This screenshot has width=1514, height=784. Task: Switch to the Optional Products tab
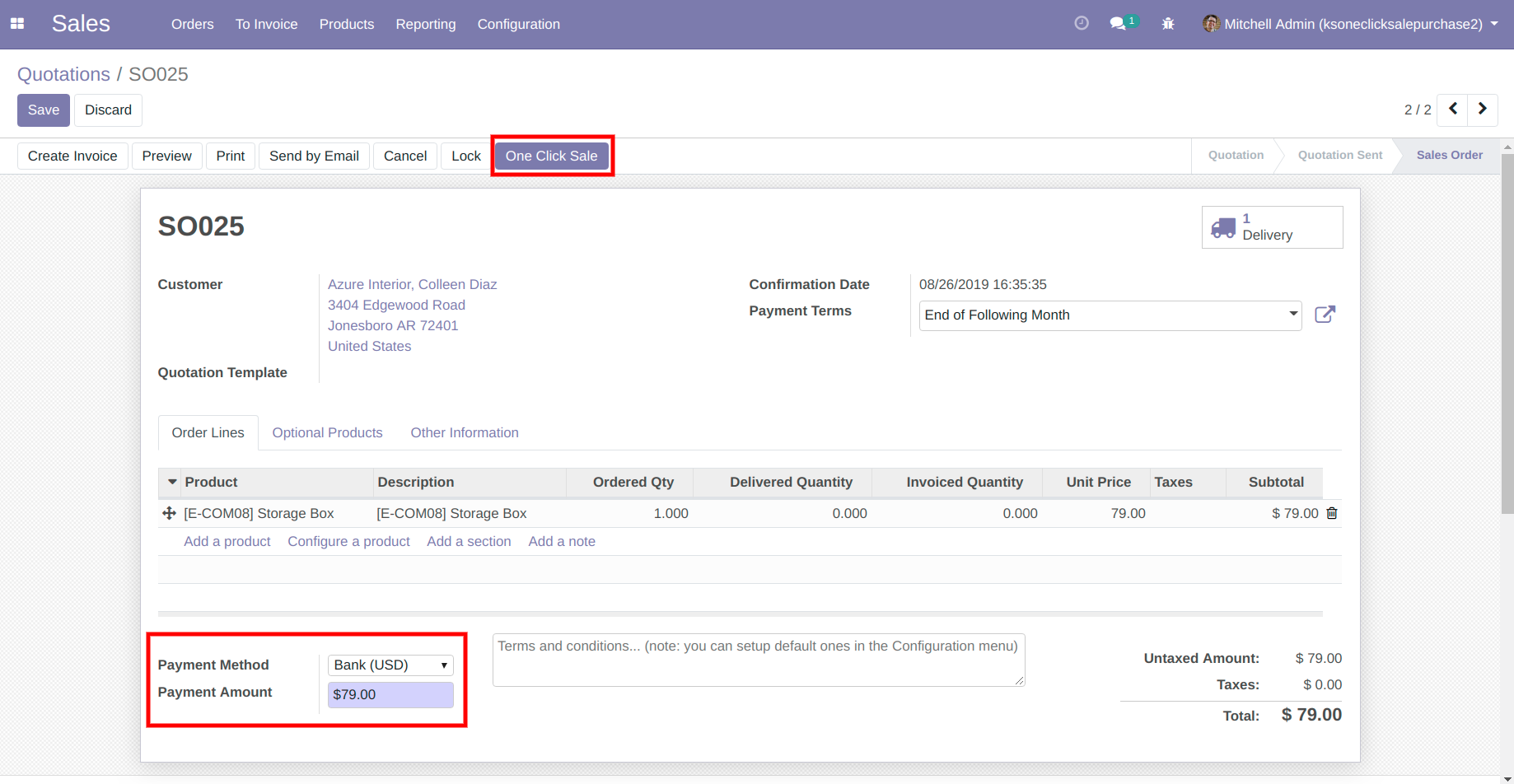click(327, 432)
